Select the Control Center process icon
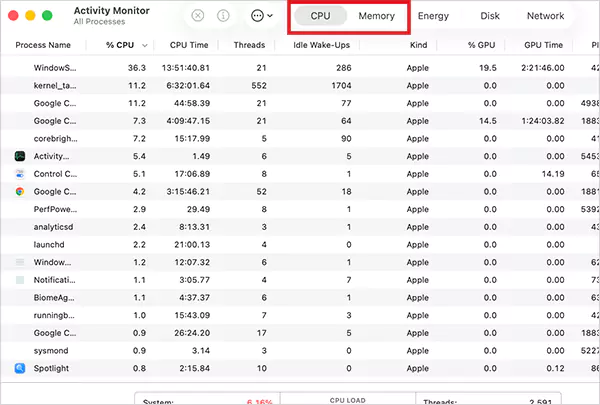Viewport: 600px width, 405px height. point(20,174)
